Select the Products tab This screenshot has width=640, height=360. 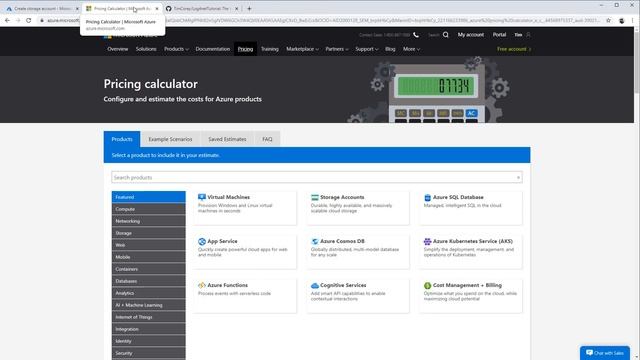coord(122,139)
